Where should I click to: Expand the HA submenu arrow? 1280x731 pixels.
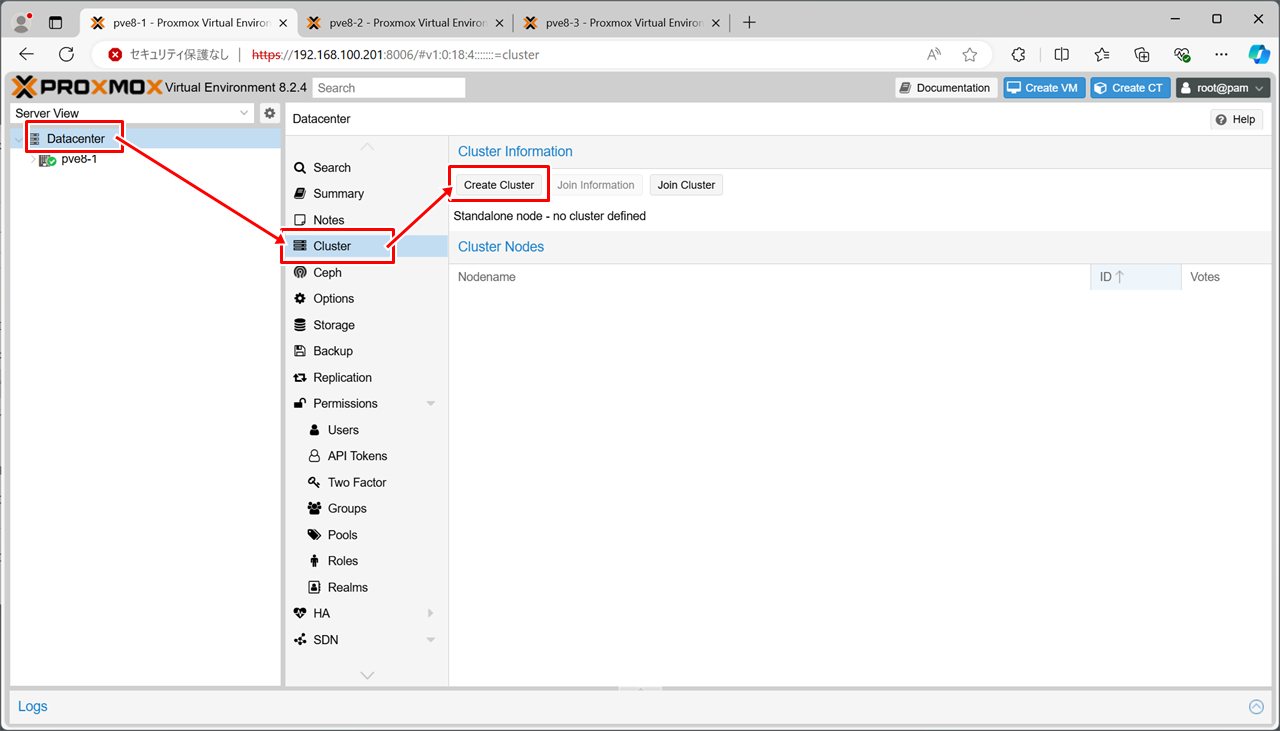pos(431,613)
